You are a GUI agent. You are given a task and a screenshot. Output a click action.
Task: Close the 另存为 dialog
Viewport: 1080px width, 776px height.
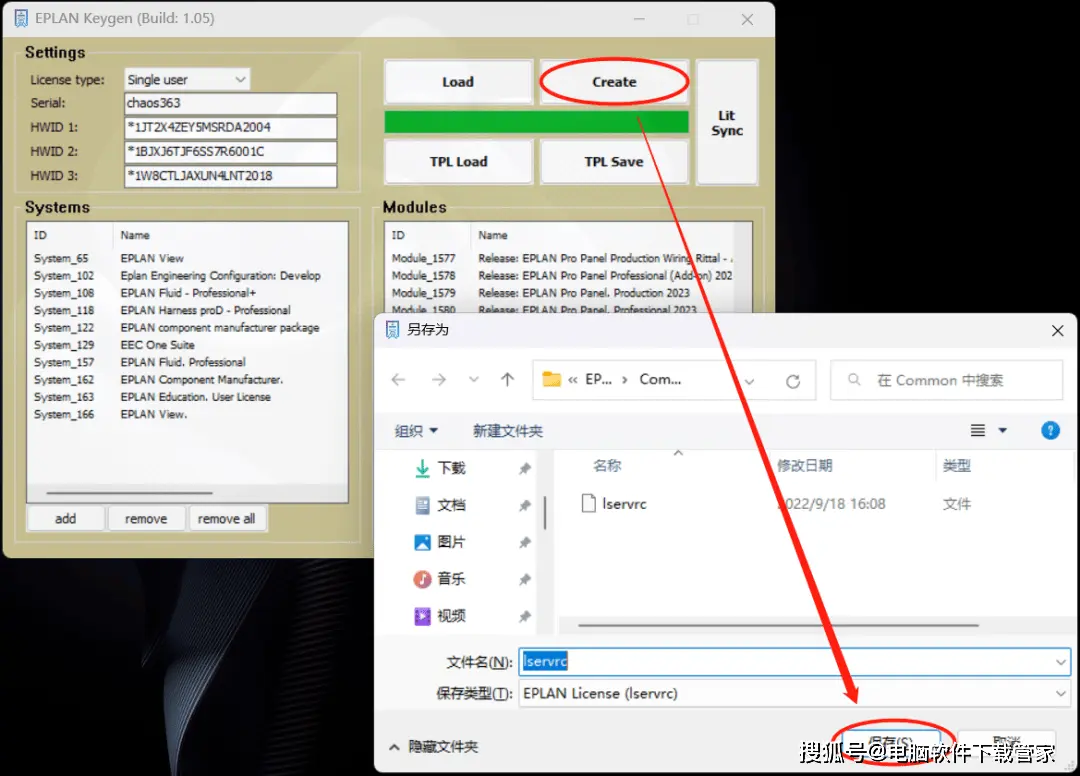(1057, 331)
